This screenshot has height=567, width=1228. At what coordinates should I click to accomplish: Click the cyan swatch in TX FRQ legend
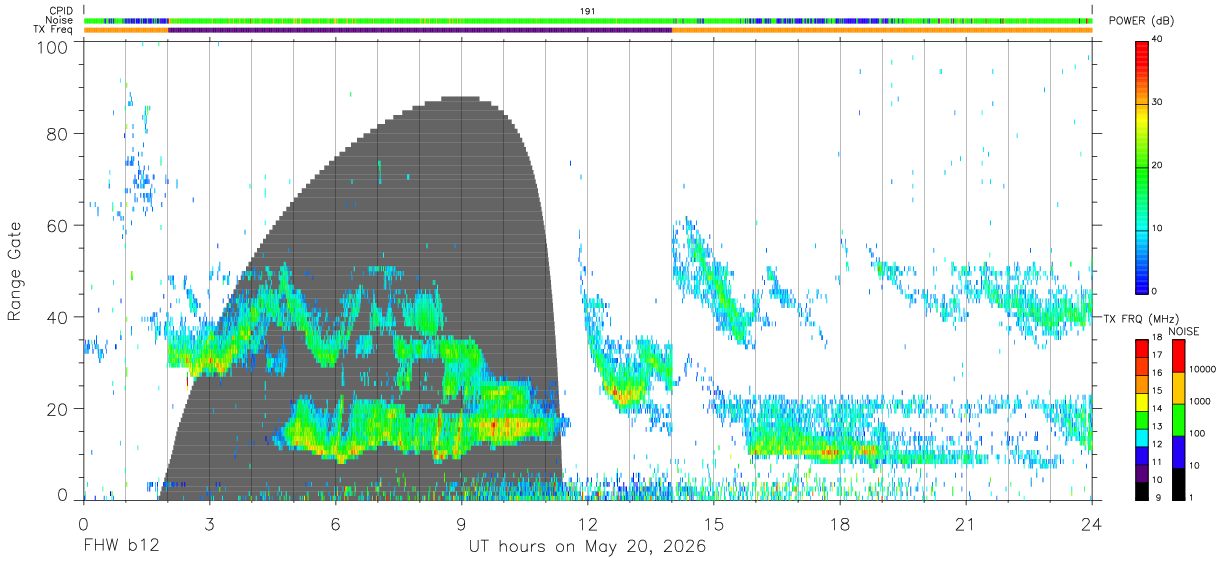click(x=1143, y=438)
